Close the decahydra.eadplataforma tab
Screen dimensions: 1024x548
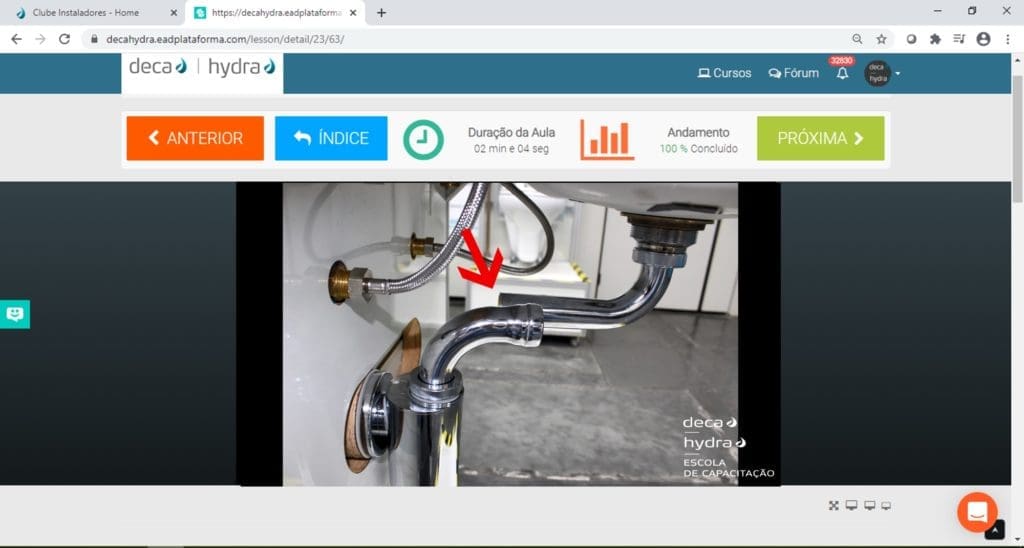[x=353, y=12]
